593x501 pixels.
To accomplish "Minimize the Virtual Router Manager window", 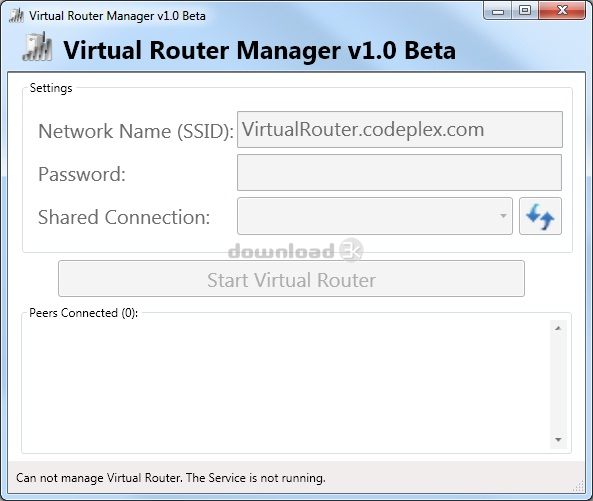I will point(498,11).
